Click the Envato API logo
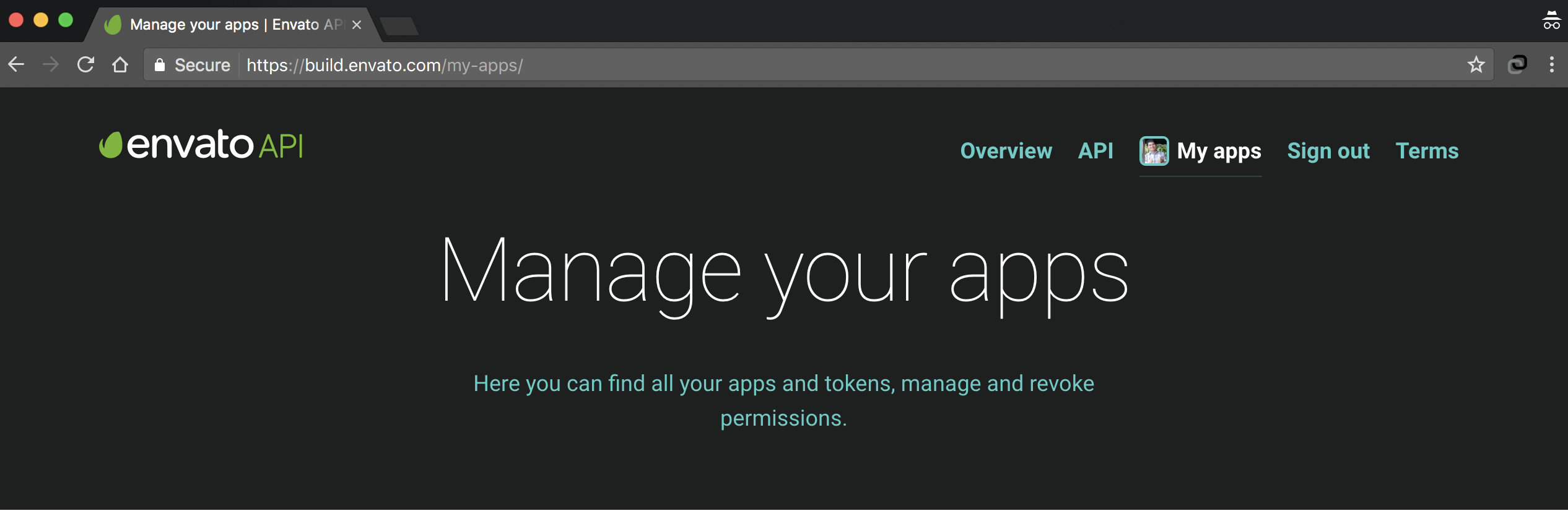1568x516 pixels. (x=201, y=145)
